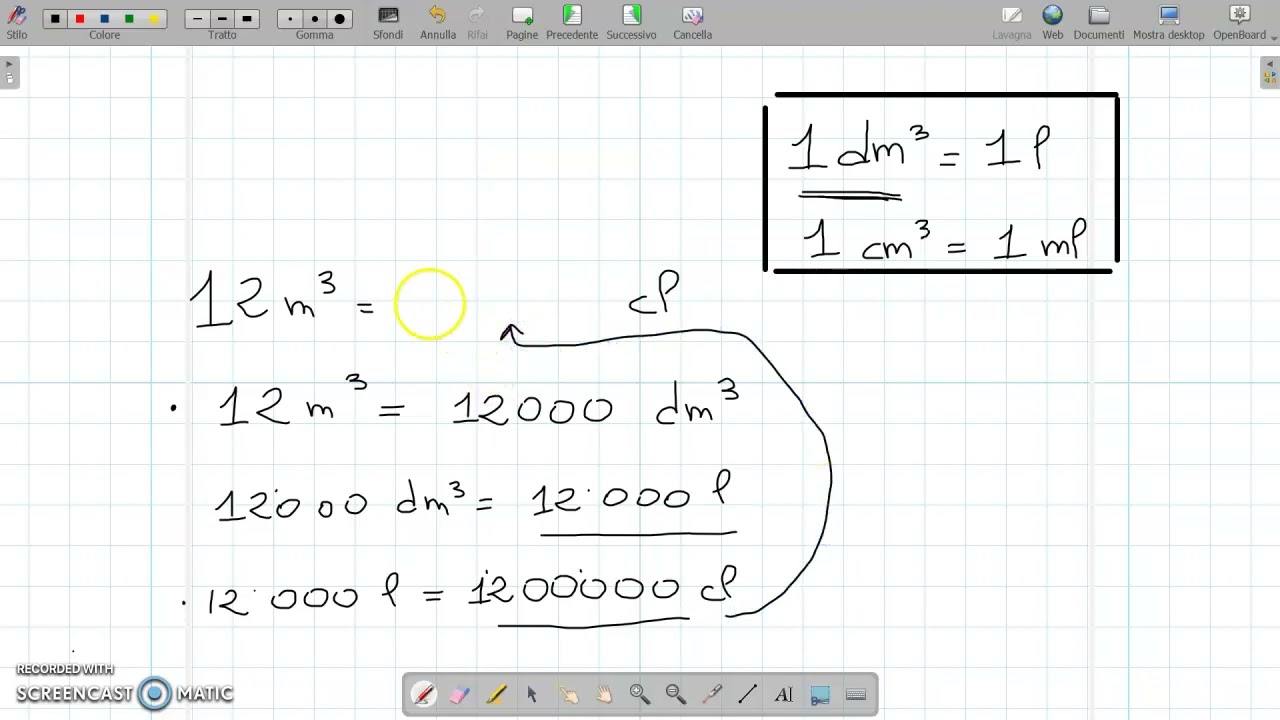The width and height of the screenshot is (1280, 720).
Task: Select the medium Gomma eraser size
Action: 315,19
